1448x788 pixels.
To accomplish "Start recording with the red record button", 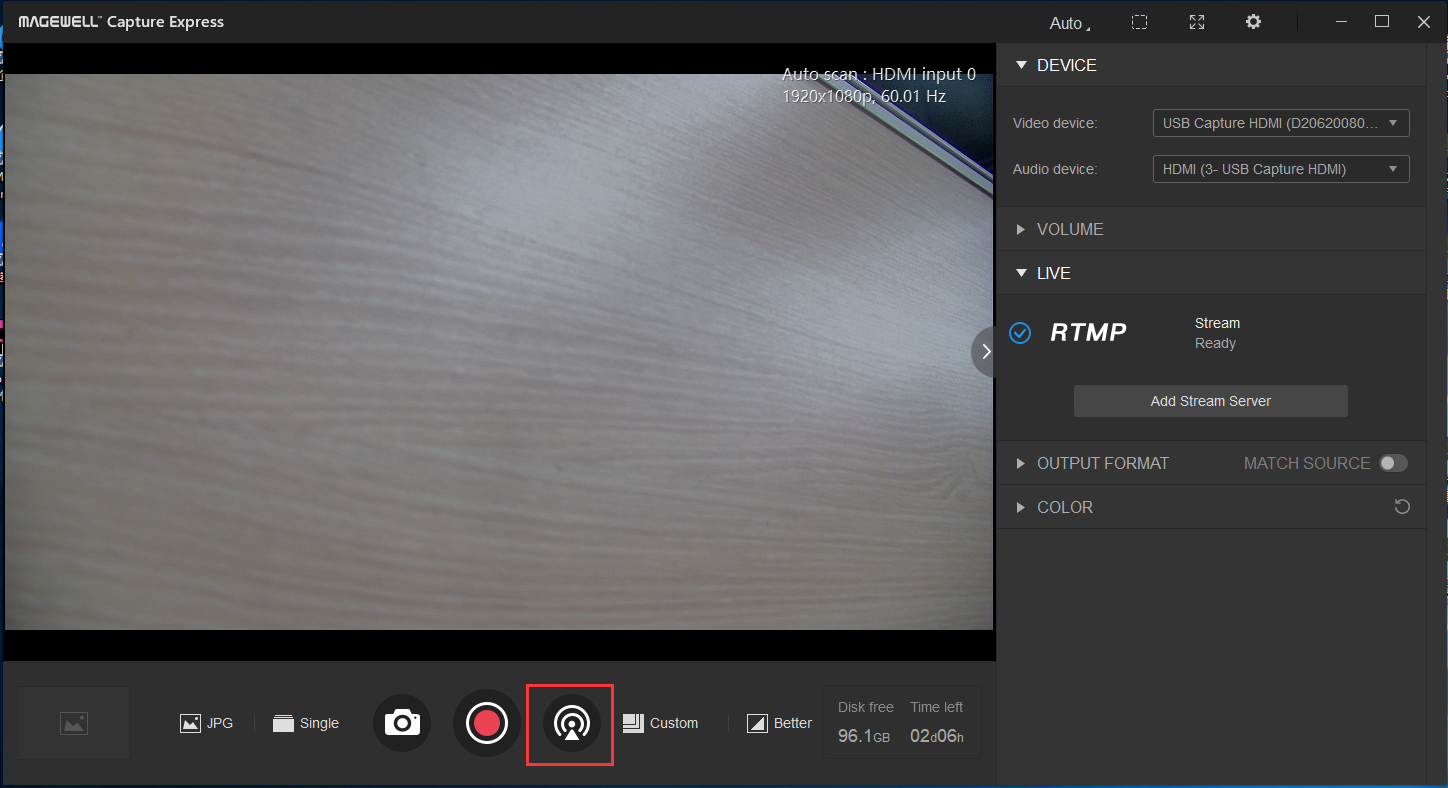I will 487,722.
